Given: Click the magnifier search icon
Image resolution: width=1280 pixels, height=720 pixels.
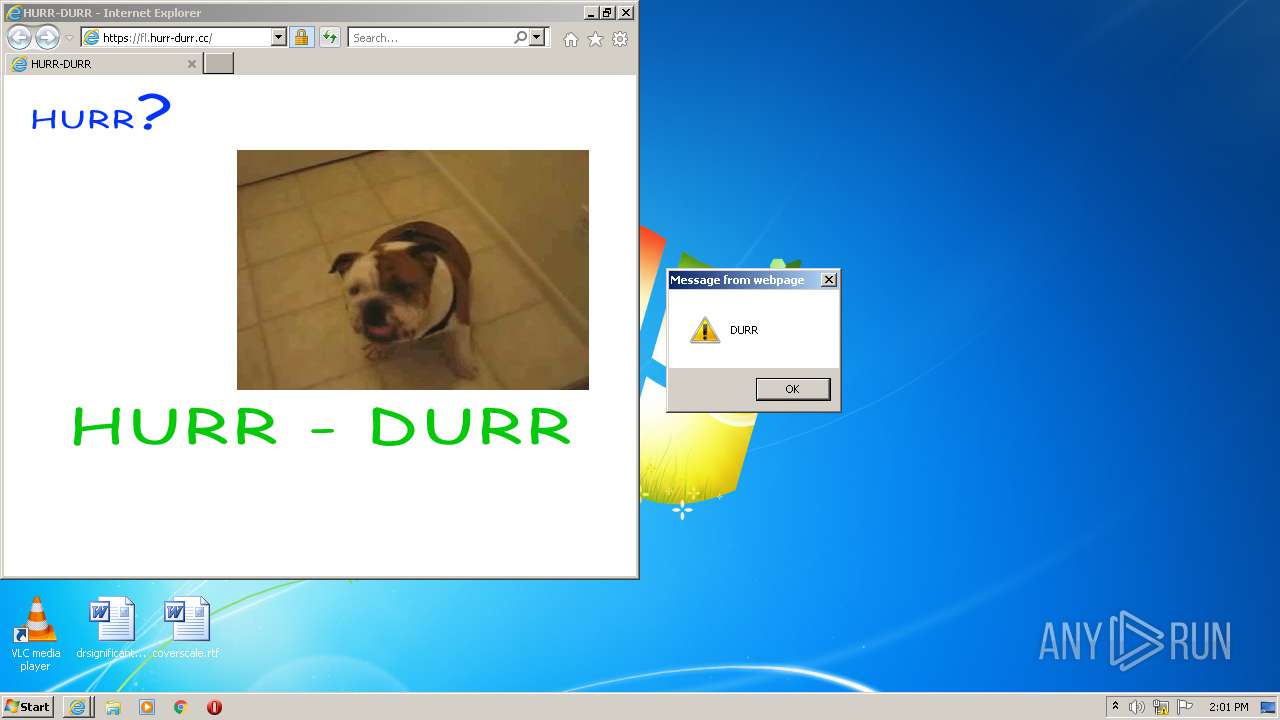Looking at the screenshot, I should (x=520, y=38).
